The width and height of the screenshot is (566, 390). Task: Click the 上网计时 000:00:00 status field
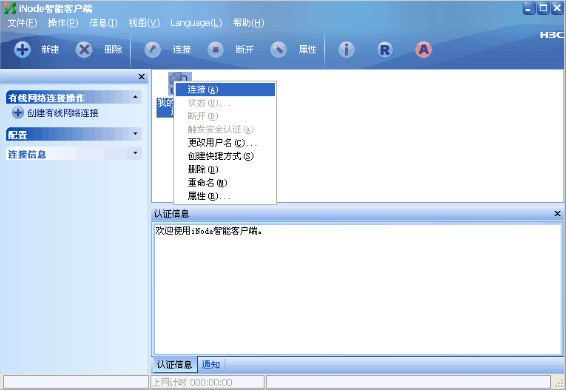point(207,382)
